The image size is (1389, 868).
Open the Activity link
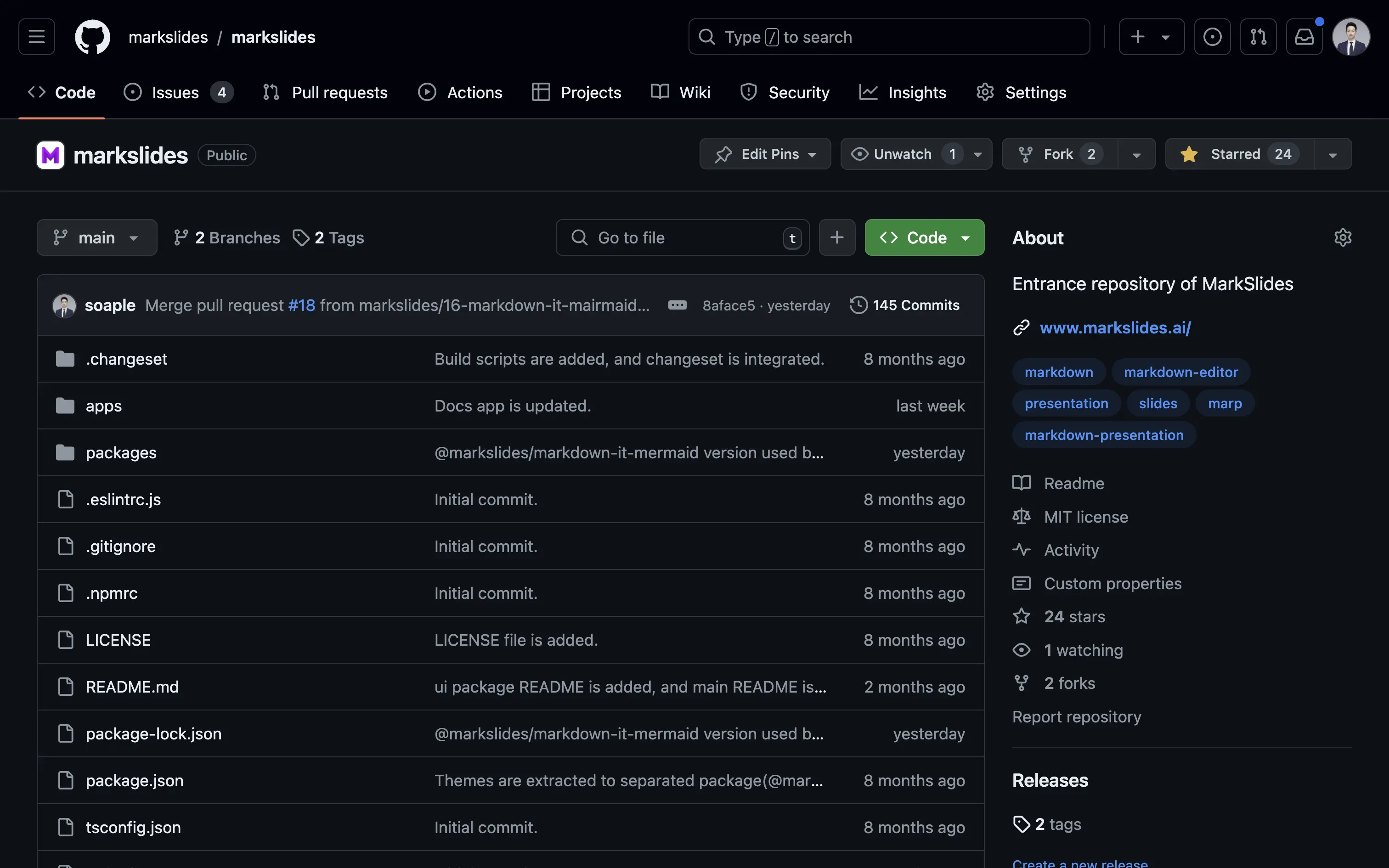1056,550
